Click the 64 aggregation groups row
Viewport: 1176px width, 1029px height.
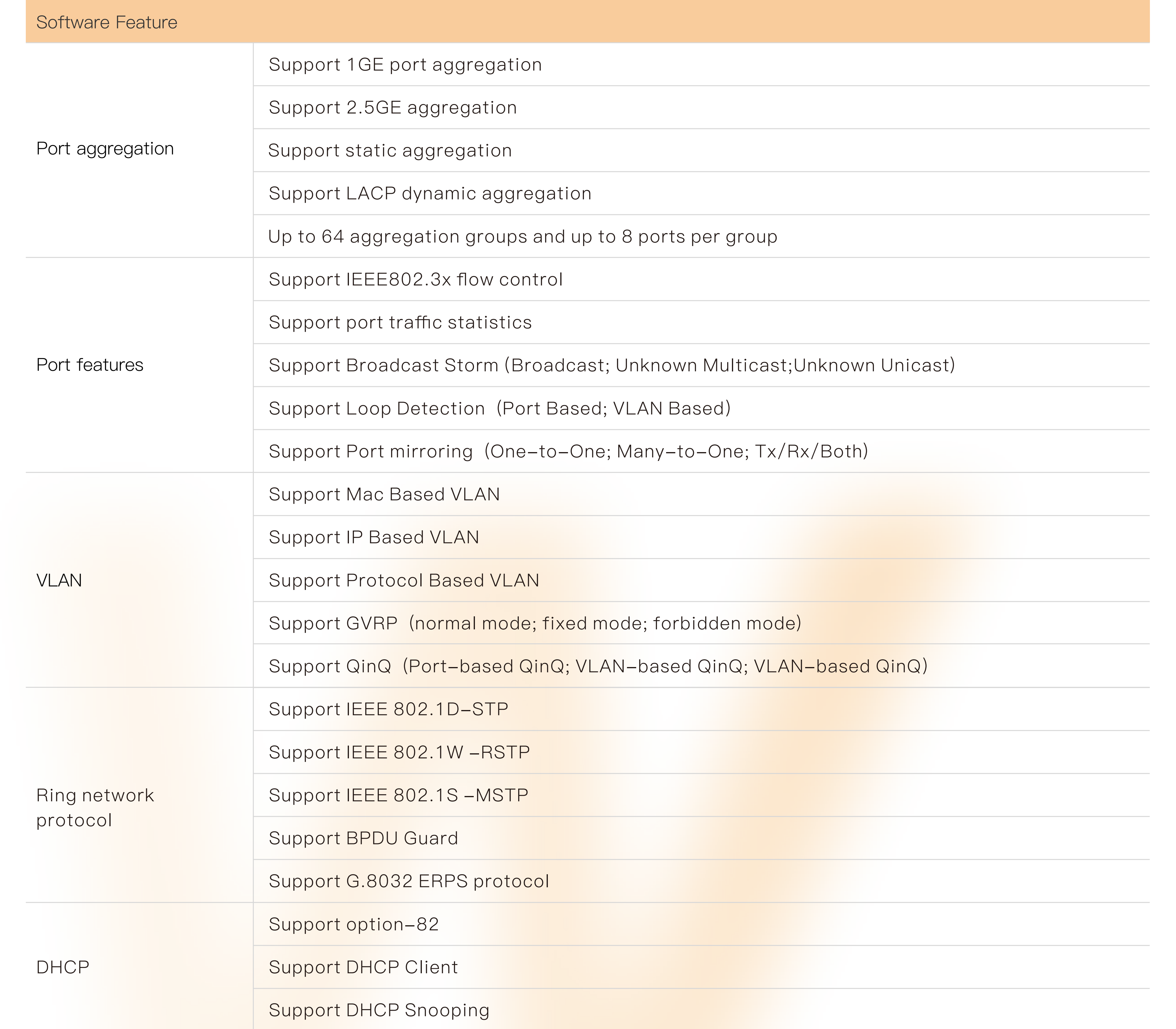[523, 237]
